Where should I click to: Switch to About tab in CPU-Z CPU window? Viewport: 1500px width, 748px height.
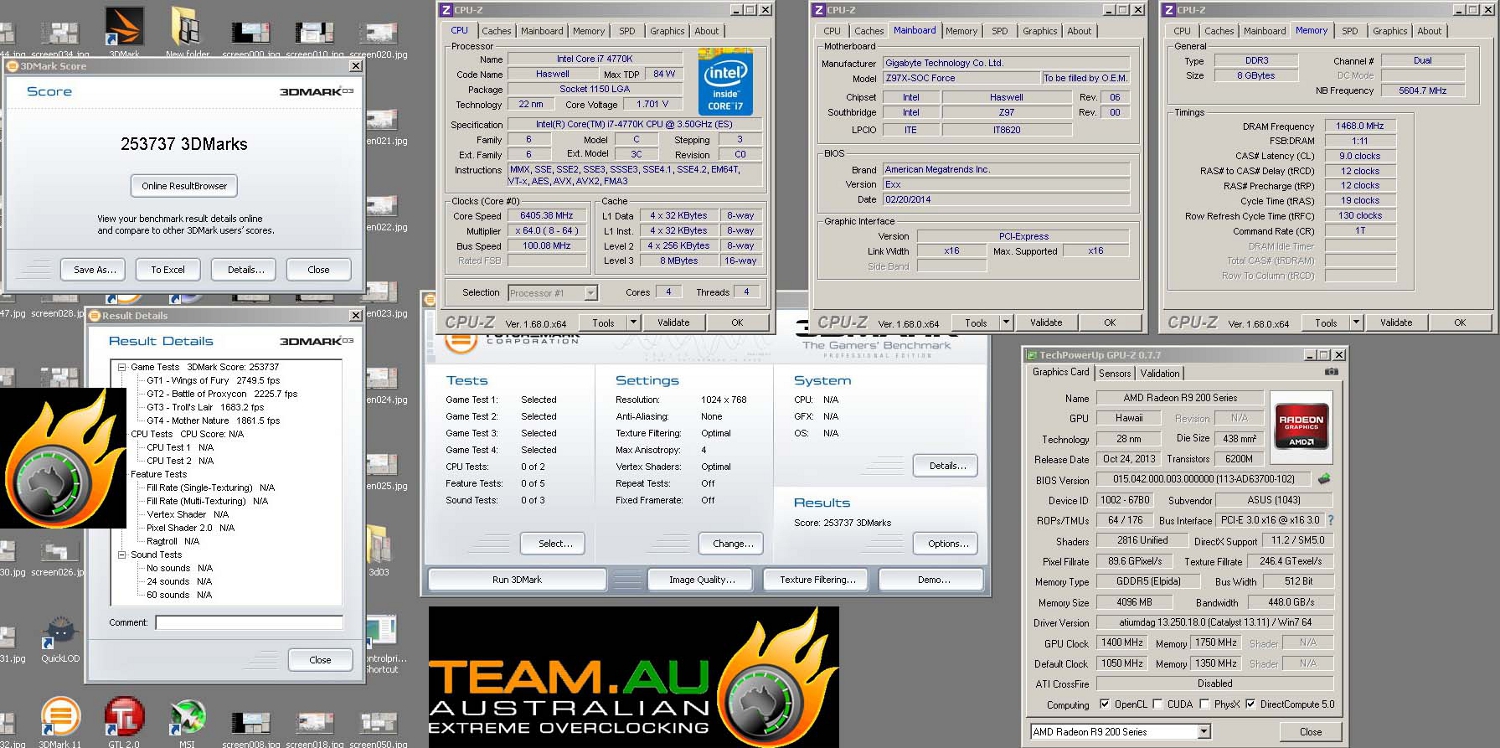click(x=707, y=31)
